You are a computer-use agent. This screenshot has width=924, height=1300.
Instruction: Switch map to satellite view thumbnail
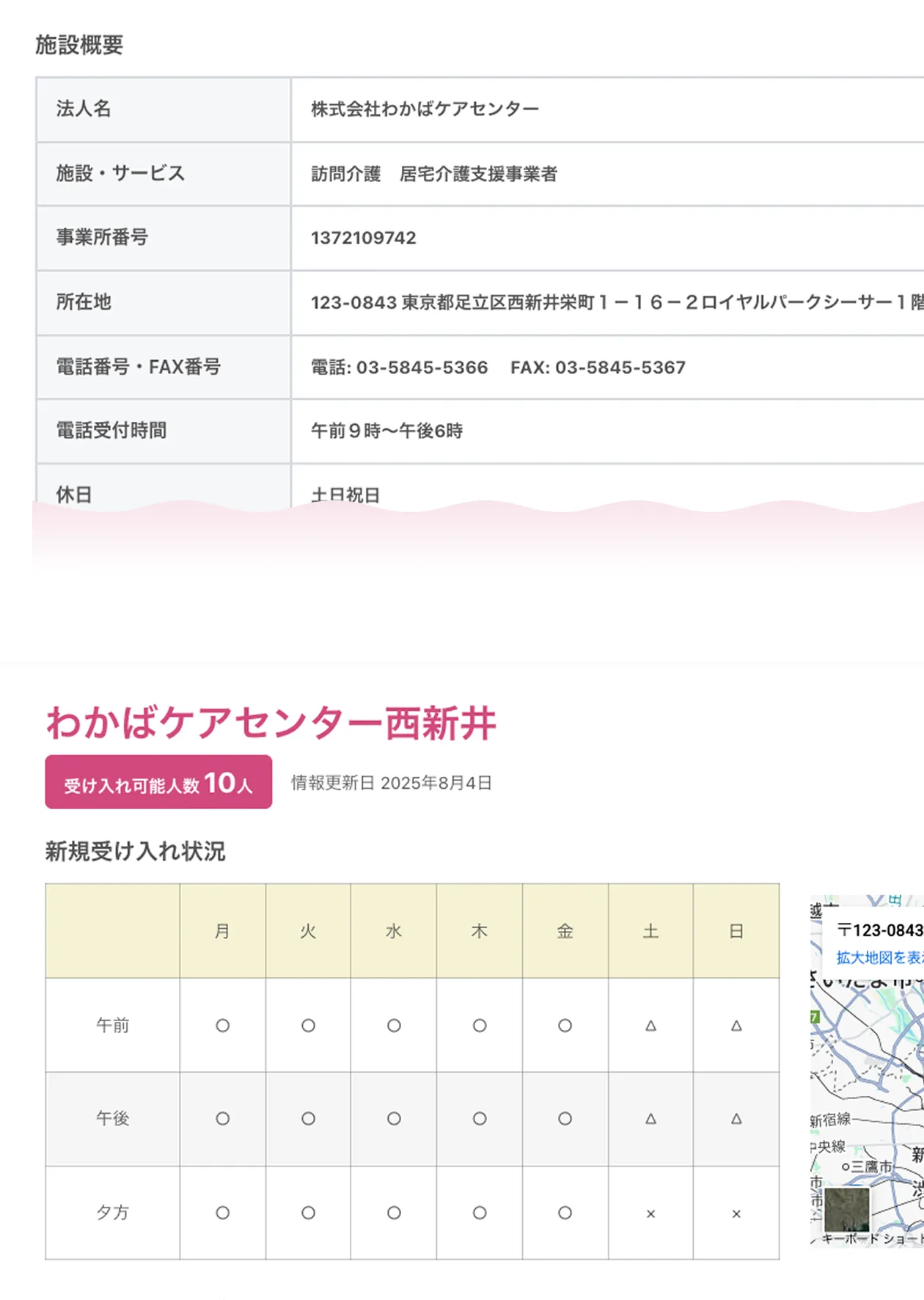[846, 1210]
